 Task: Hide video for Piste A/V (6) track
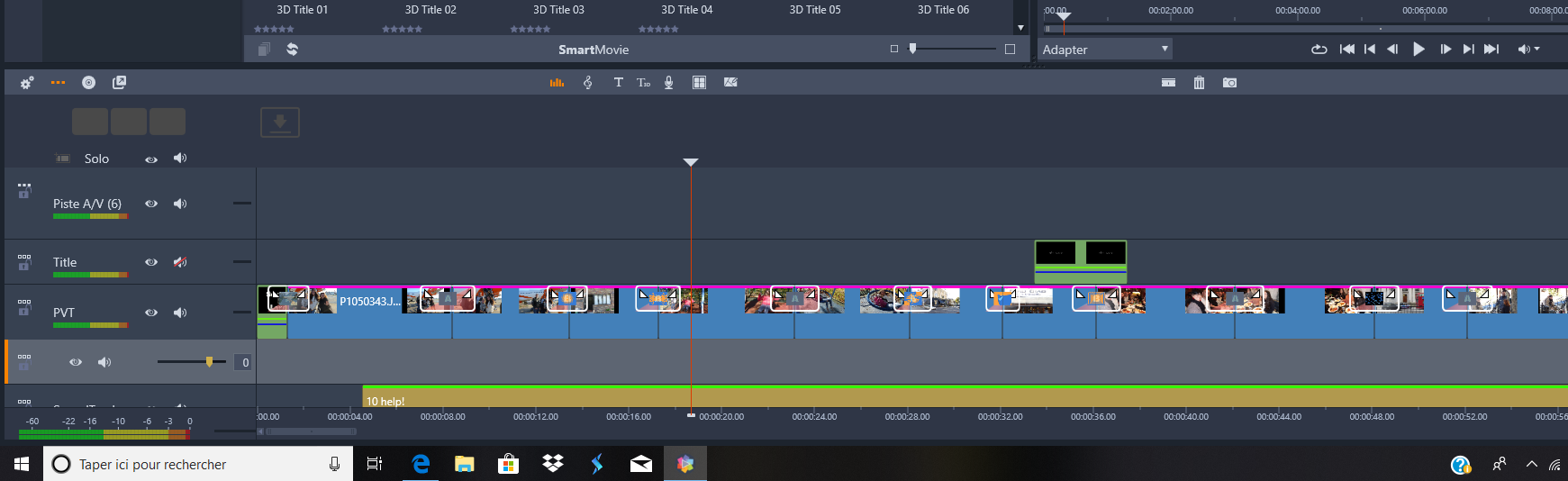tap(151, 204)
